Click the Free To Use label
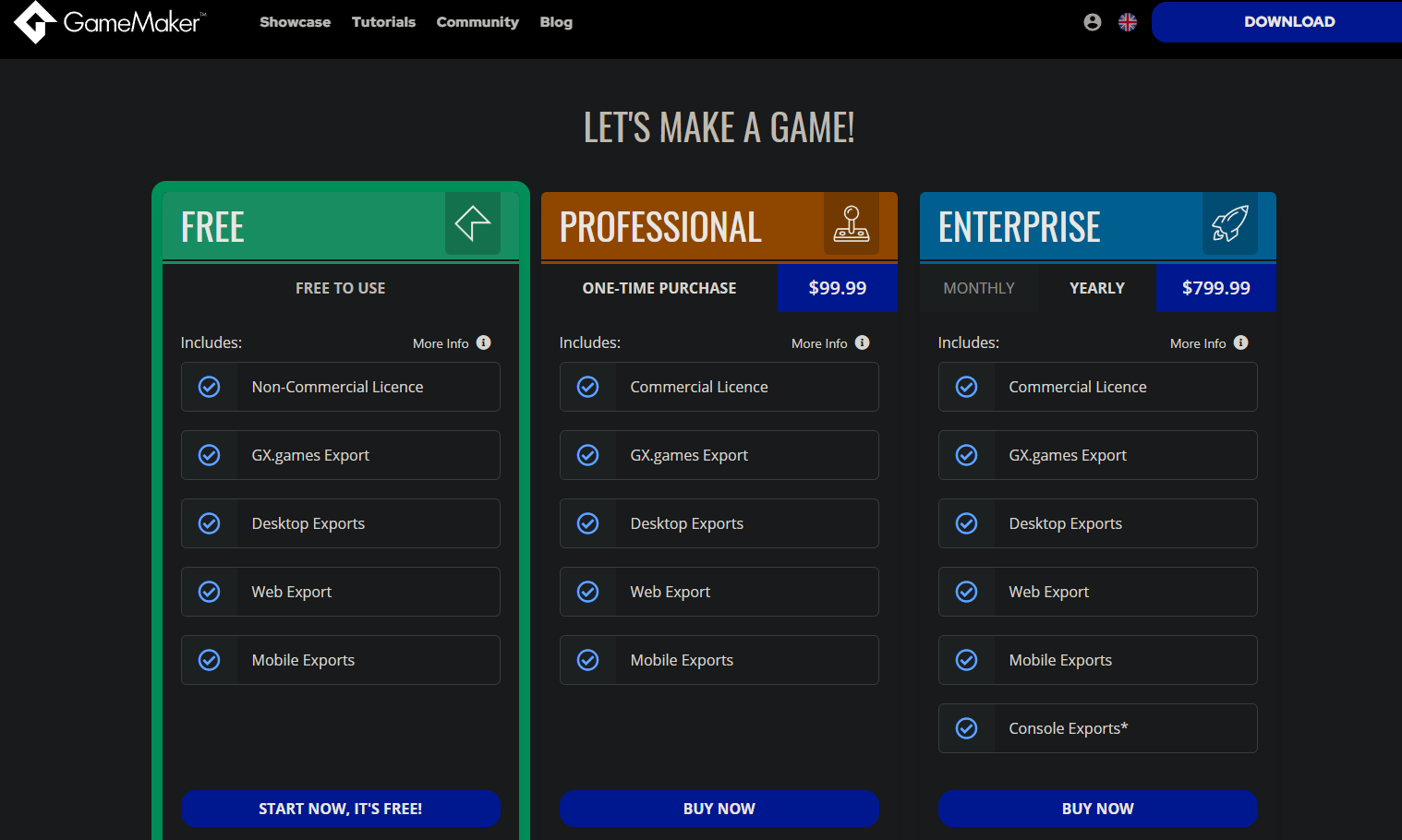This screenshot has height=840, width=1402. click(341, 288)
